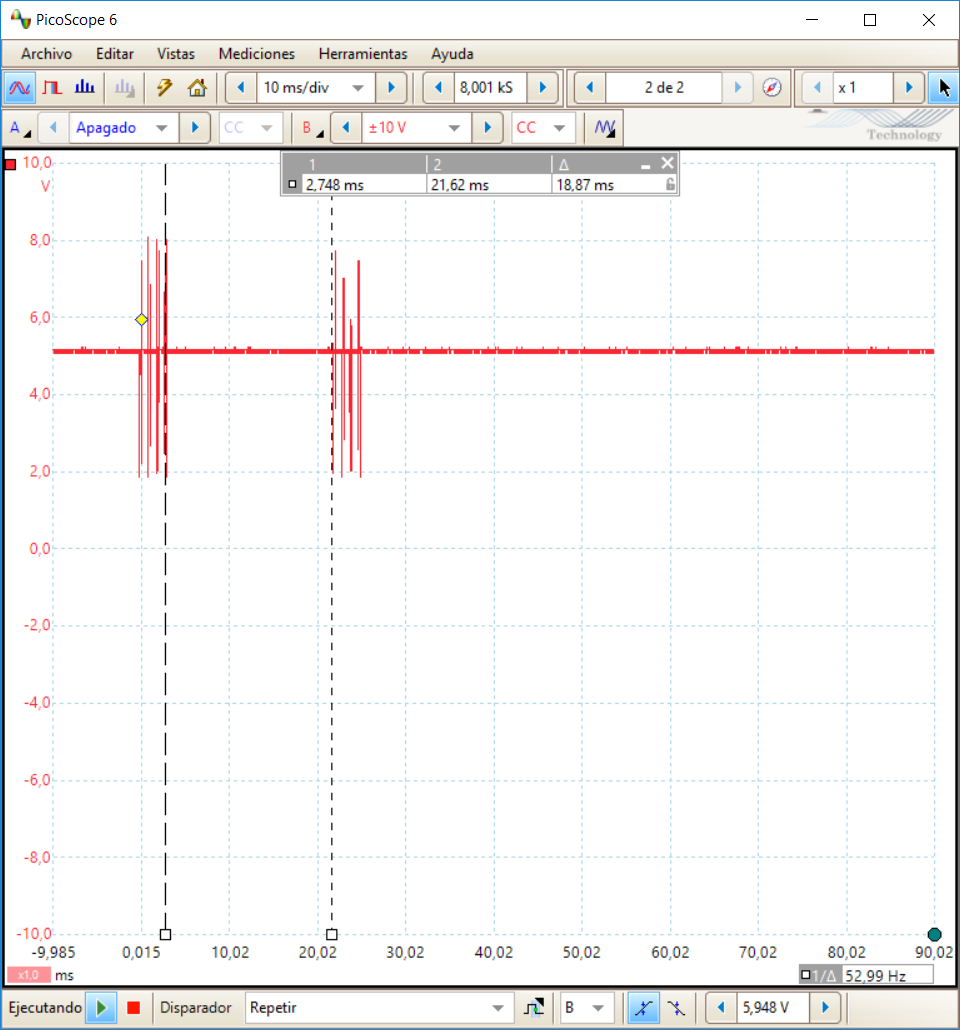Image resolution: width=960 pixels, height=1030 pixels.
Task: Close the ruler legend box
Action: click(x=667, y=163)
